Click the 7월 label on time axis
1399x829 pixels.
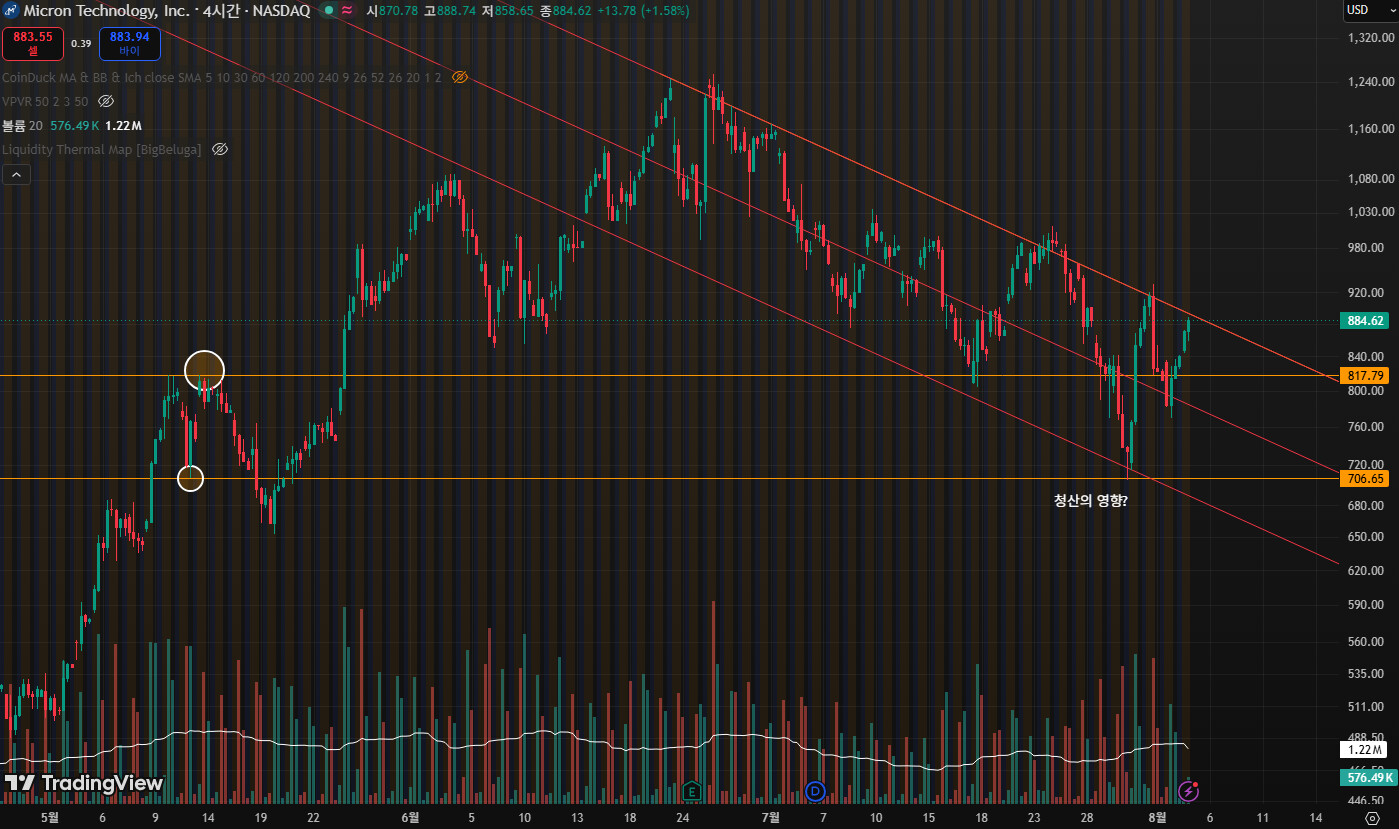tap(771, 817)
